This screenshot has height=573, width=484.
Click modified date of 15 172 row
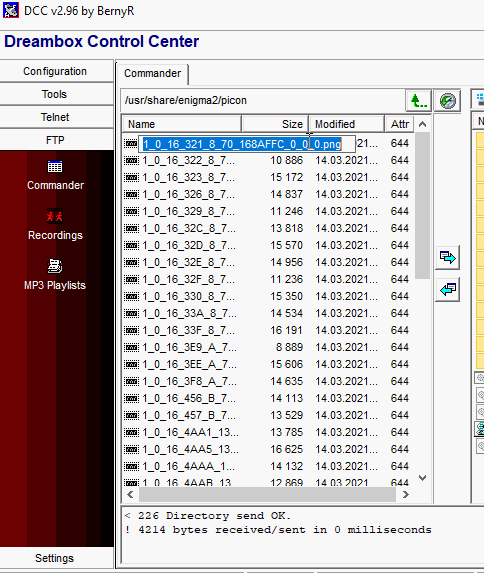click(x=347, y=178)
